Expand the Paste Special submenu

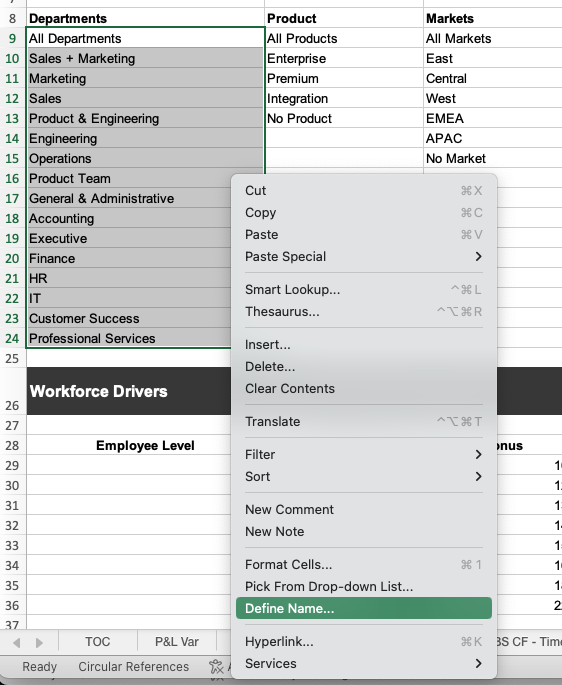click(x=364, y=256)
